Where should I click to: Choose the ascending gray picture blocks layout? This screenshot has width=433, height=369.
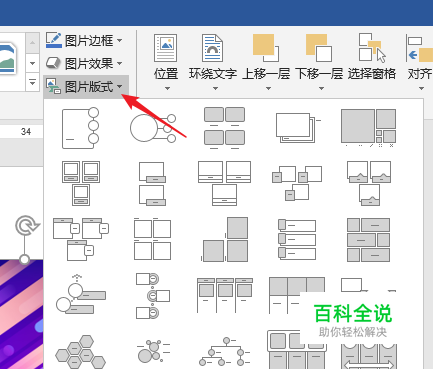pos(224,239)
